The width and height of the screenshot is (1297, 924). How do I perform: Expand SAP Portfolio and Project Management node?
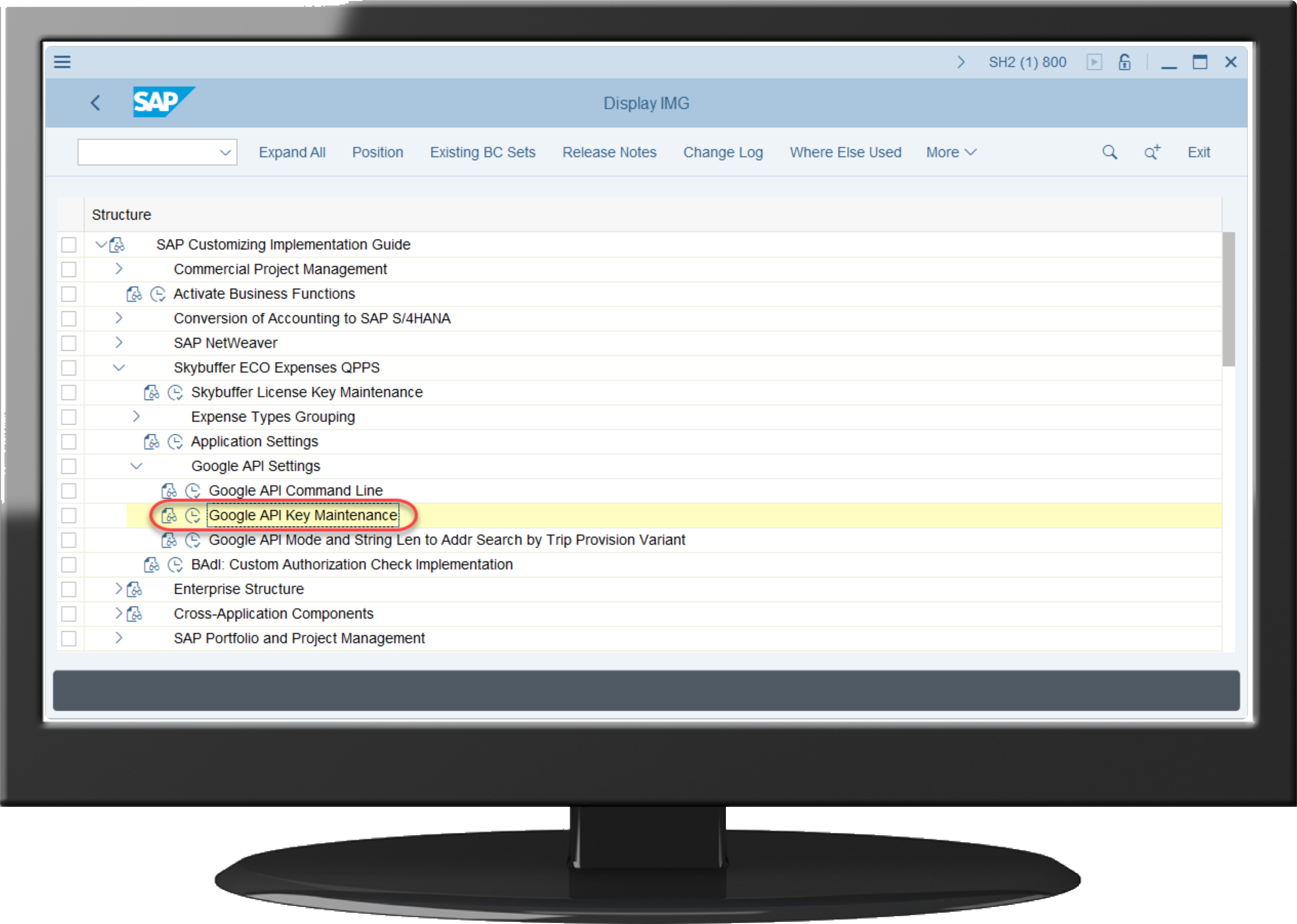coord(118,638)
